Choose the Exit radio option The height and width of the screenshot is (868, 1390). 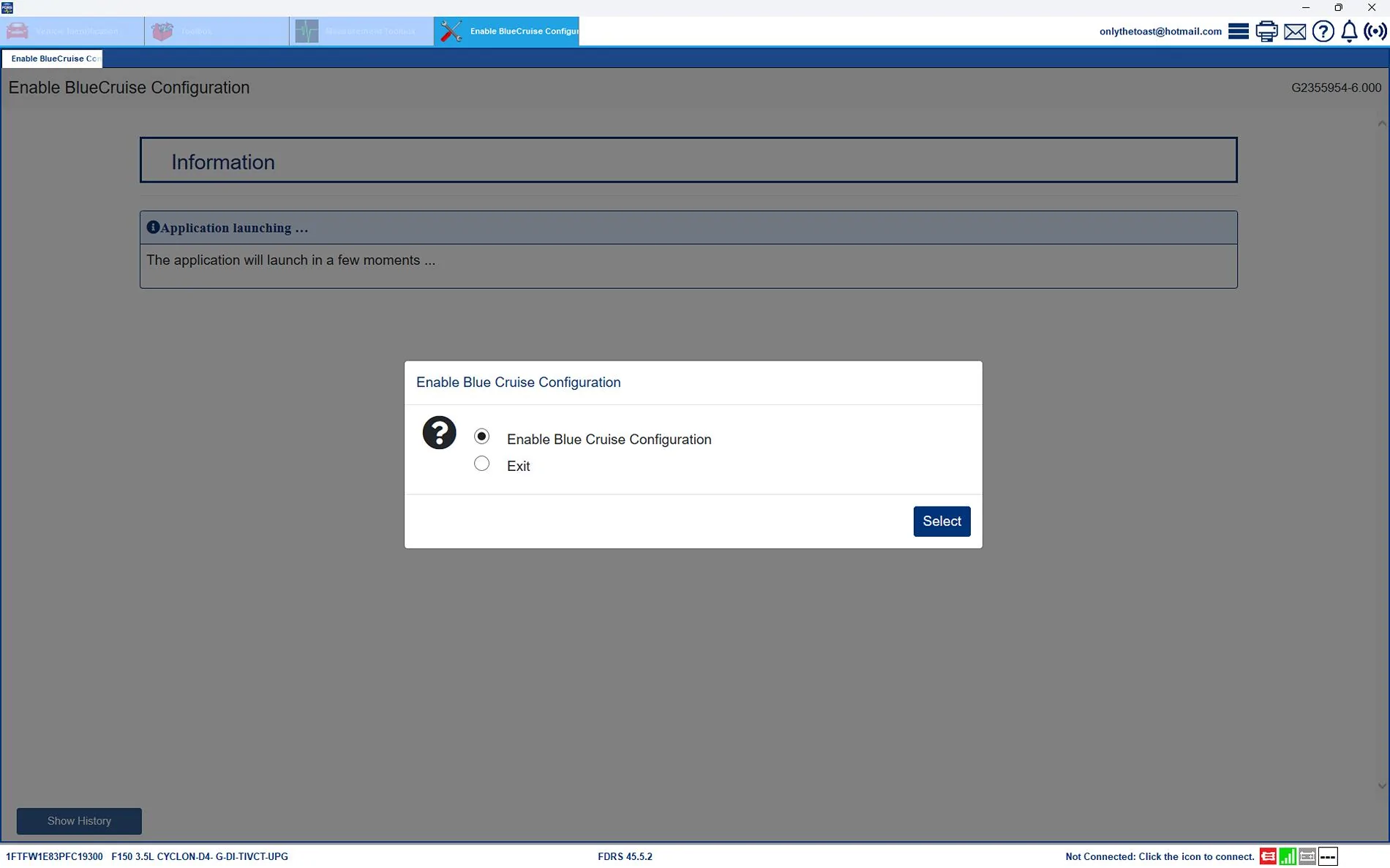click(x=481, y=464)
